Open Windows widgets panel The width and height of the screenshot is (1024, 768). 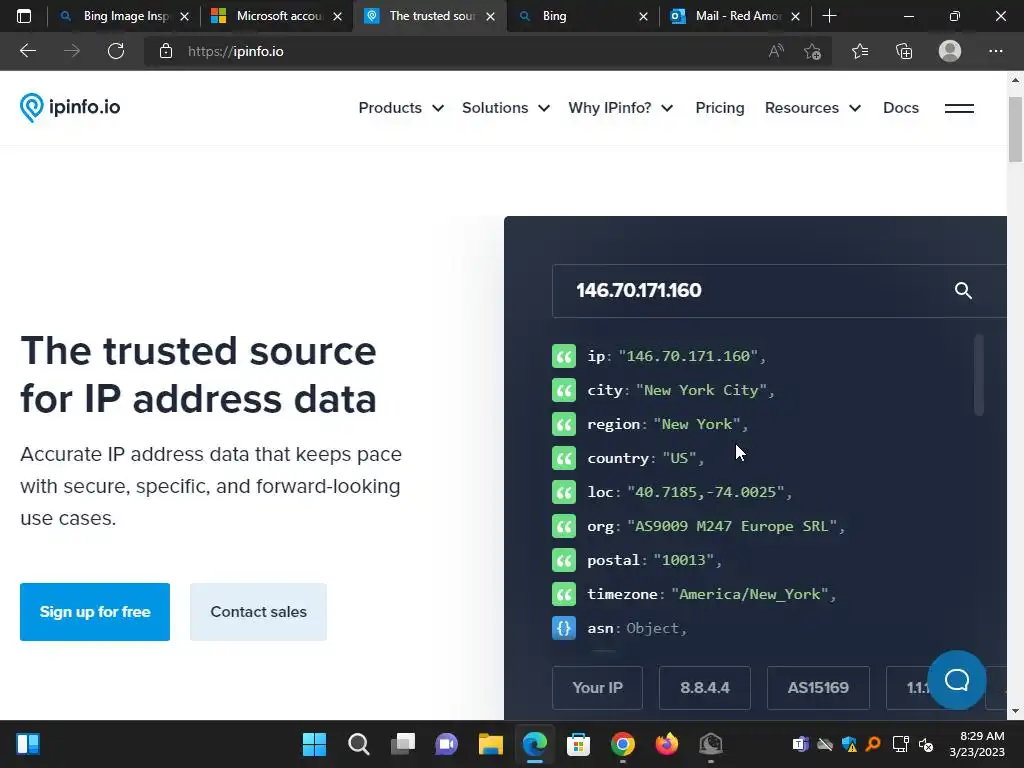[28, 744]
